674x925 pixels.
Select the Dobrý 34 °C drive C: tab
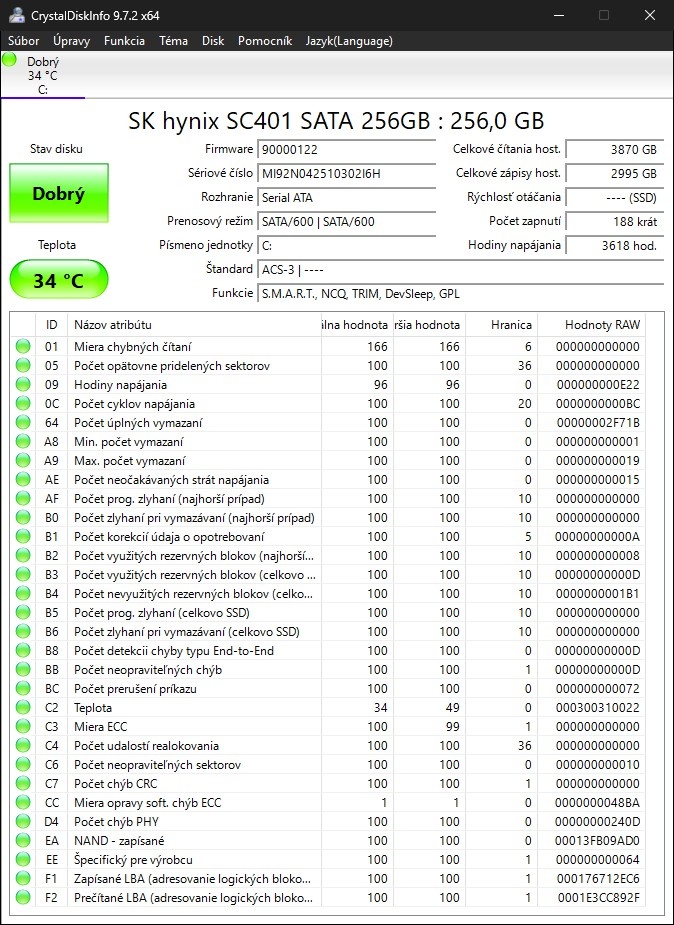pyautogui.click(x=42, y=75)
